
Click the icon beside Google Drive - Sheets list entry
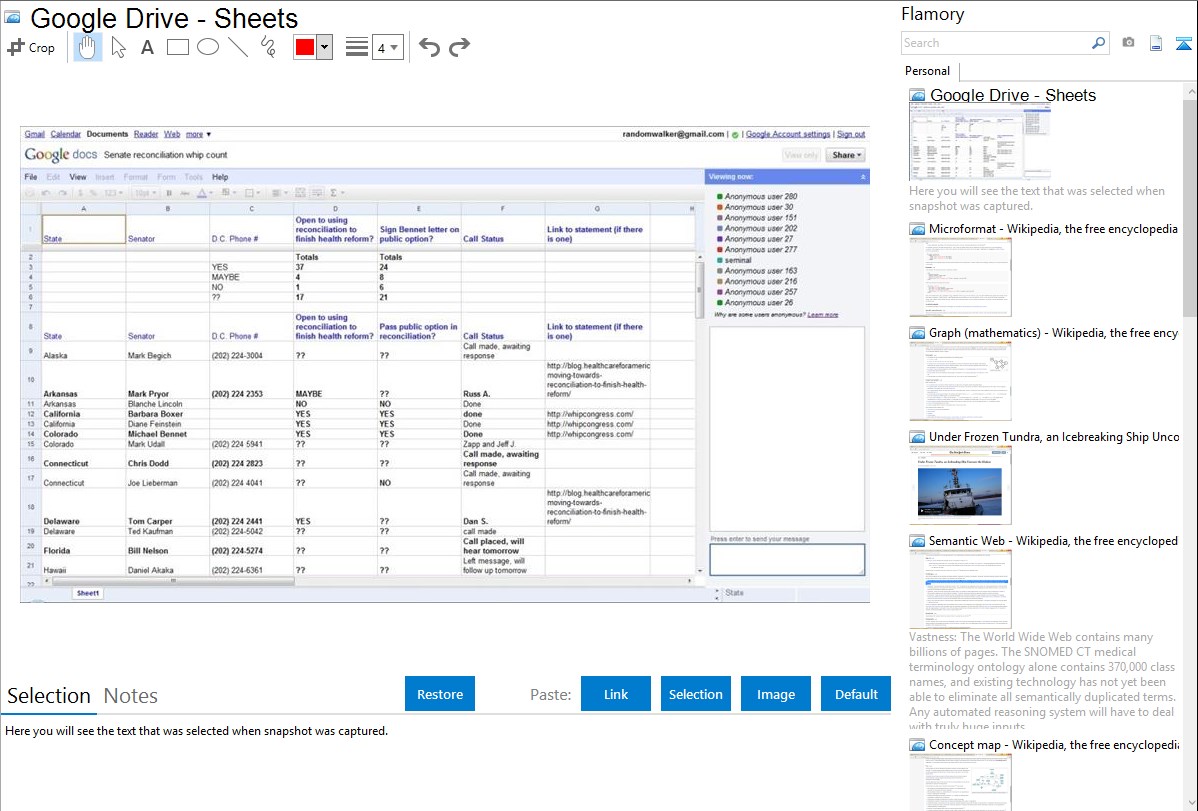[x=917, y=96]
